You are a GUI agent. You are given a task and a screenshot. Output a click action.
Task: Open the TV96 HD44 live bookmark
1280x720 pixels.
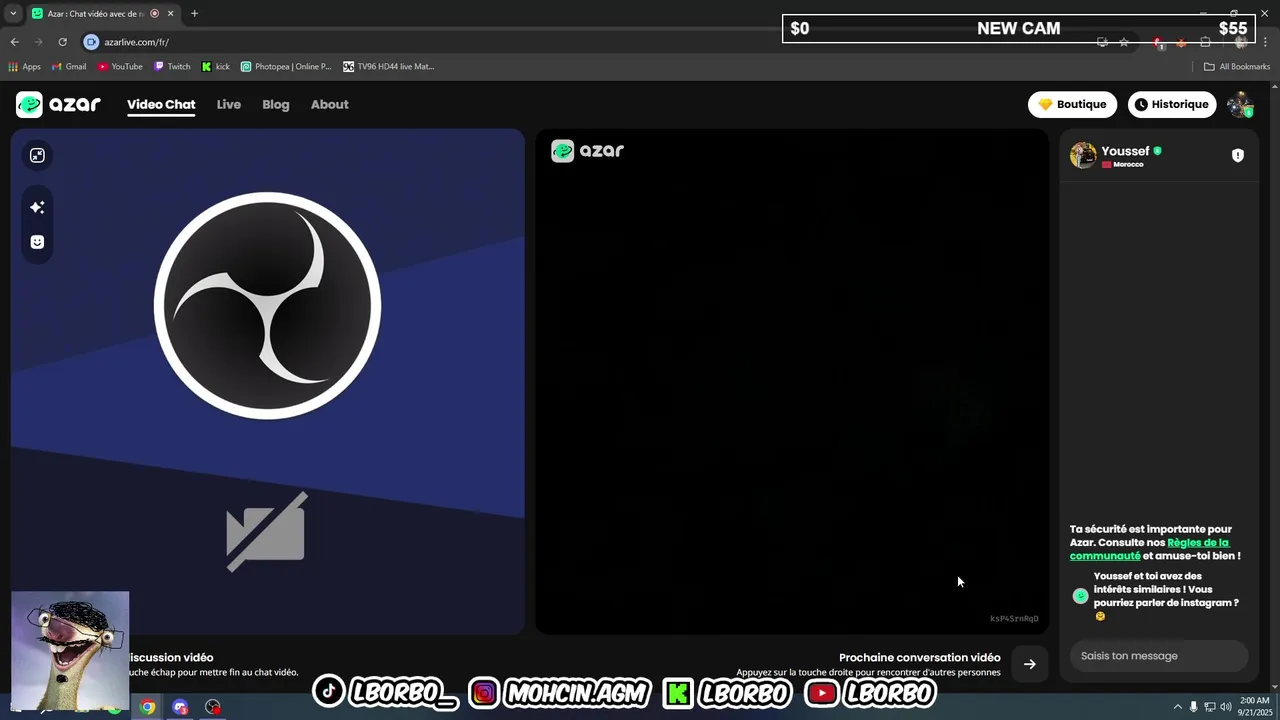point(389,67)
